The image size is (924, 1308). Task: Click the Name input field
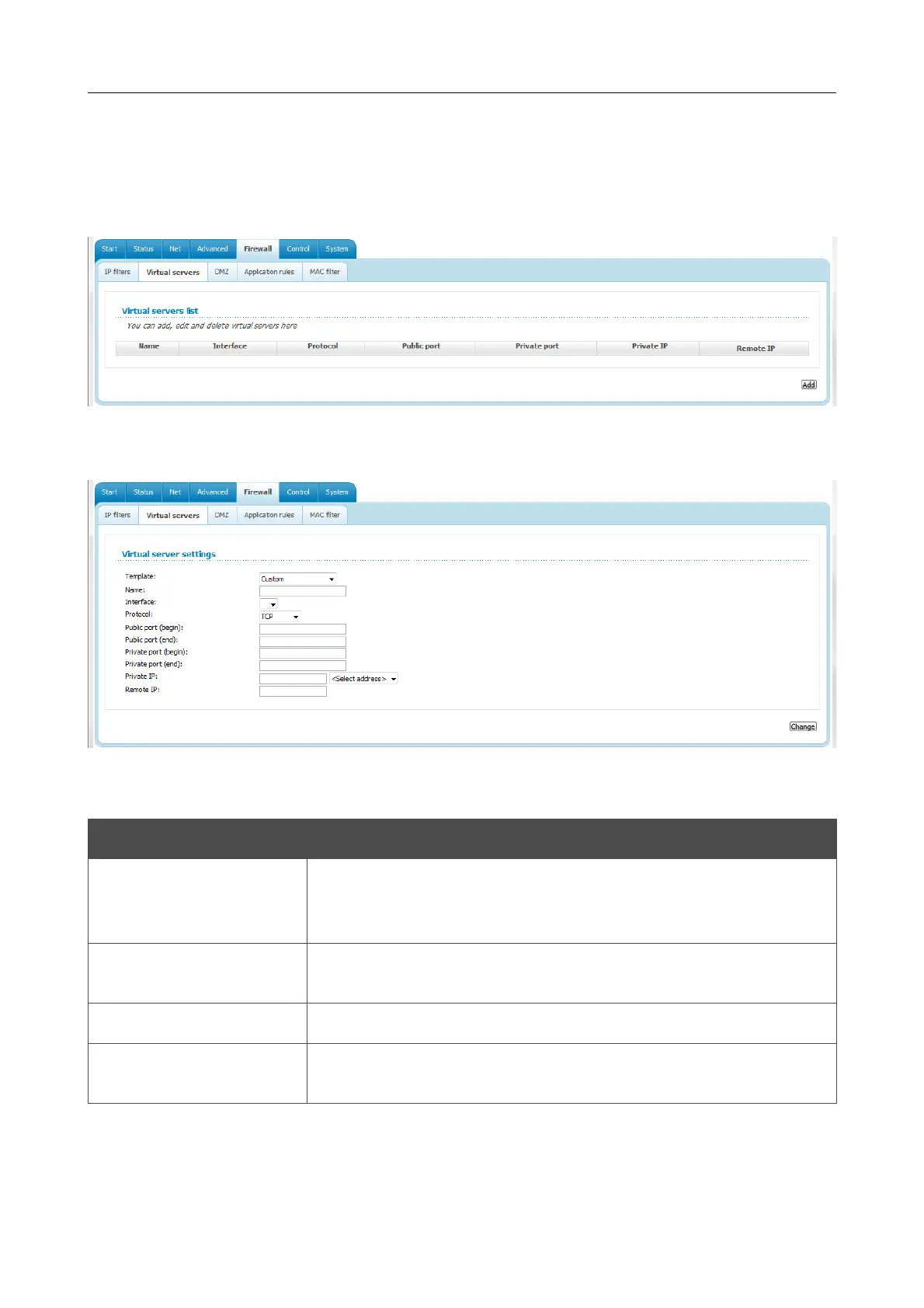[302, 591]
